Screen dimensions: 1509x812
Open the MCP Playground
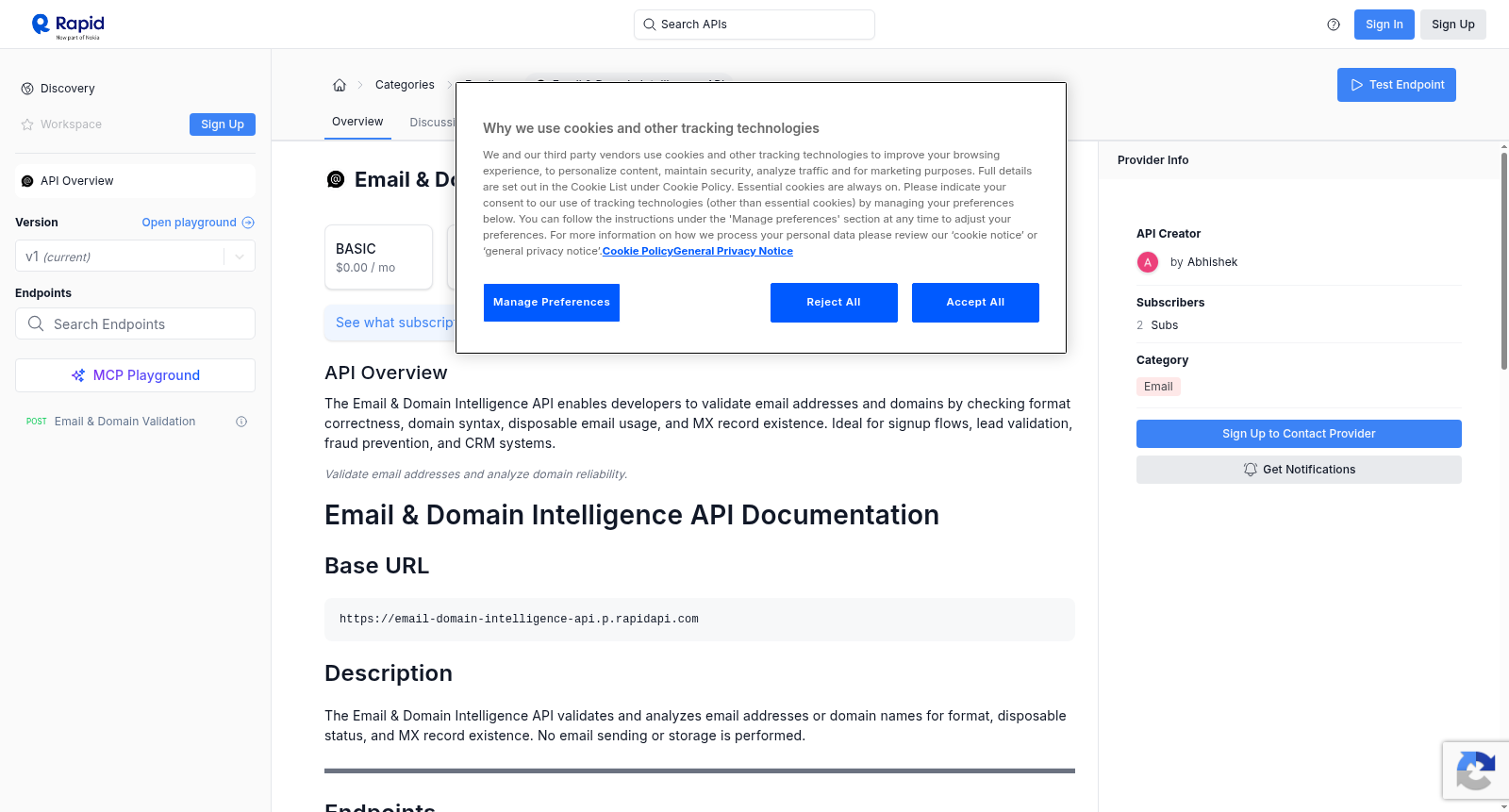pyautogui.click(x=135, y=375)
